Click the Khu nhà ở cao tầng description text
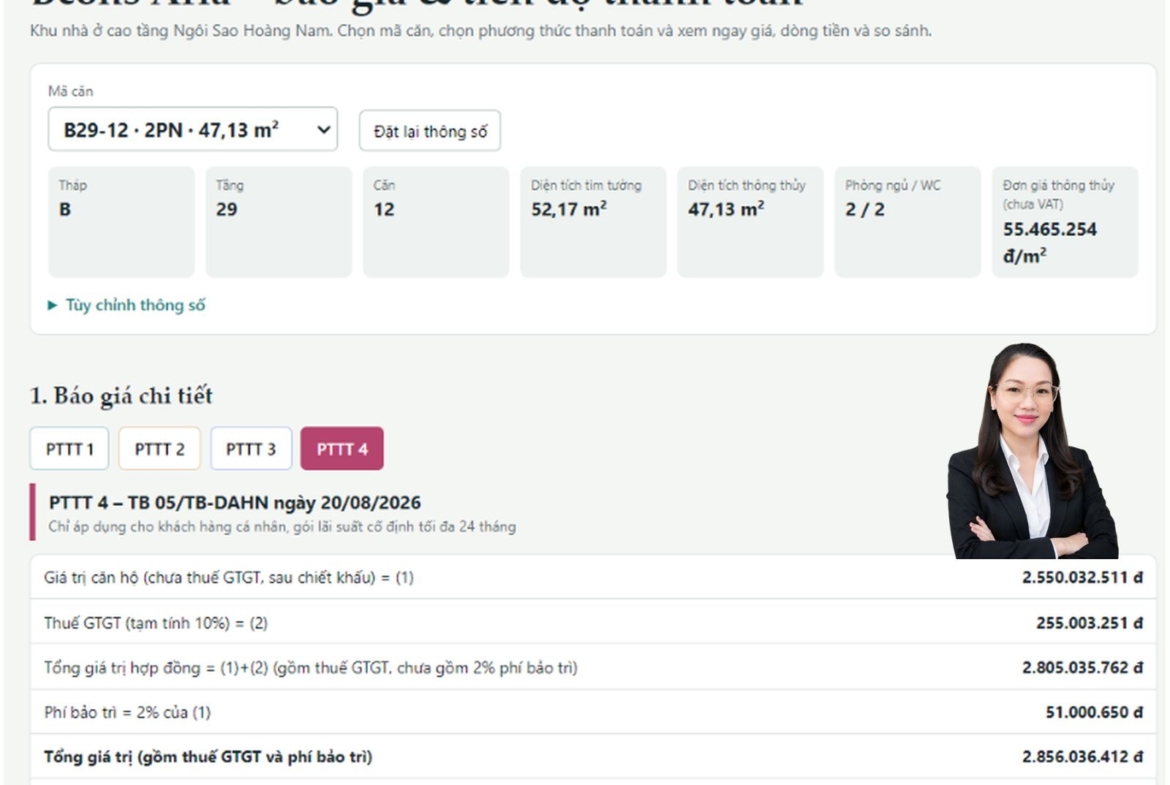 pyautogui.click(x=481, y=31)
